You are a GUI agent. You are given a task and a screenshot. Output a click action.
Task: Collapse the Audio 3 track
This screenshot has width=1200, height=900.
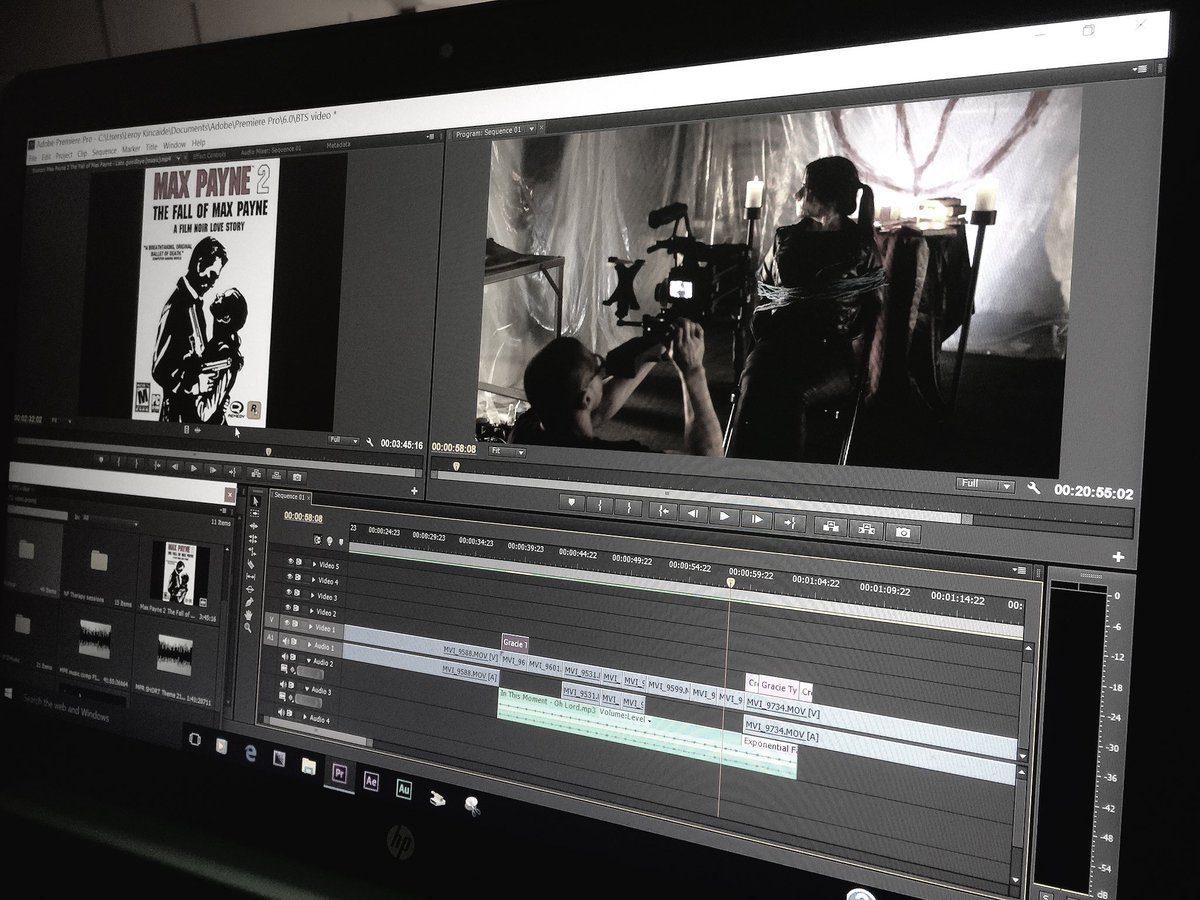coord(306,689)
